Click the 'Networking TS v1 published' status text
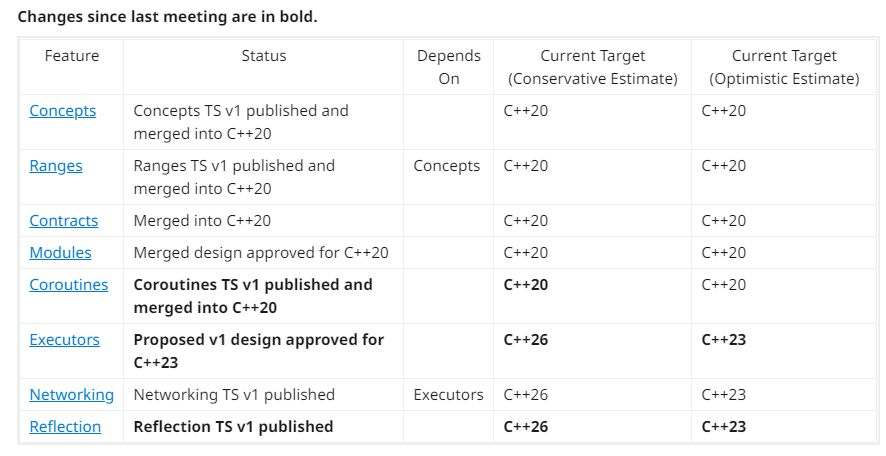Screen dimensions: 886x456 [234, 395]
